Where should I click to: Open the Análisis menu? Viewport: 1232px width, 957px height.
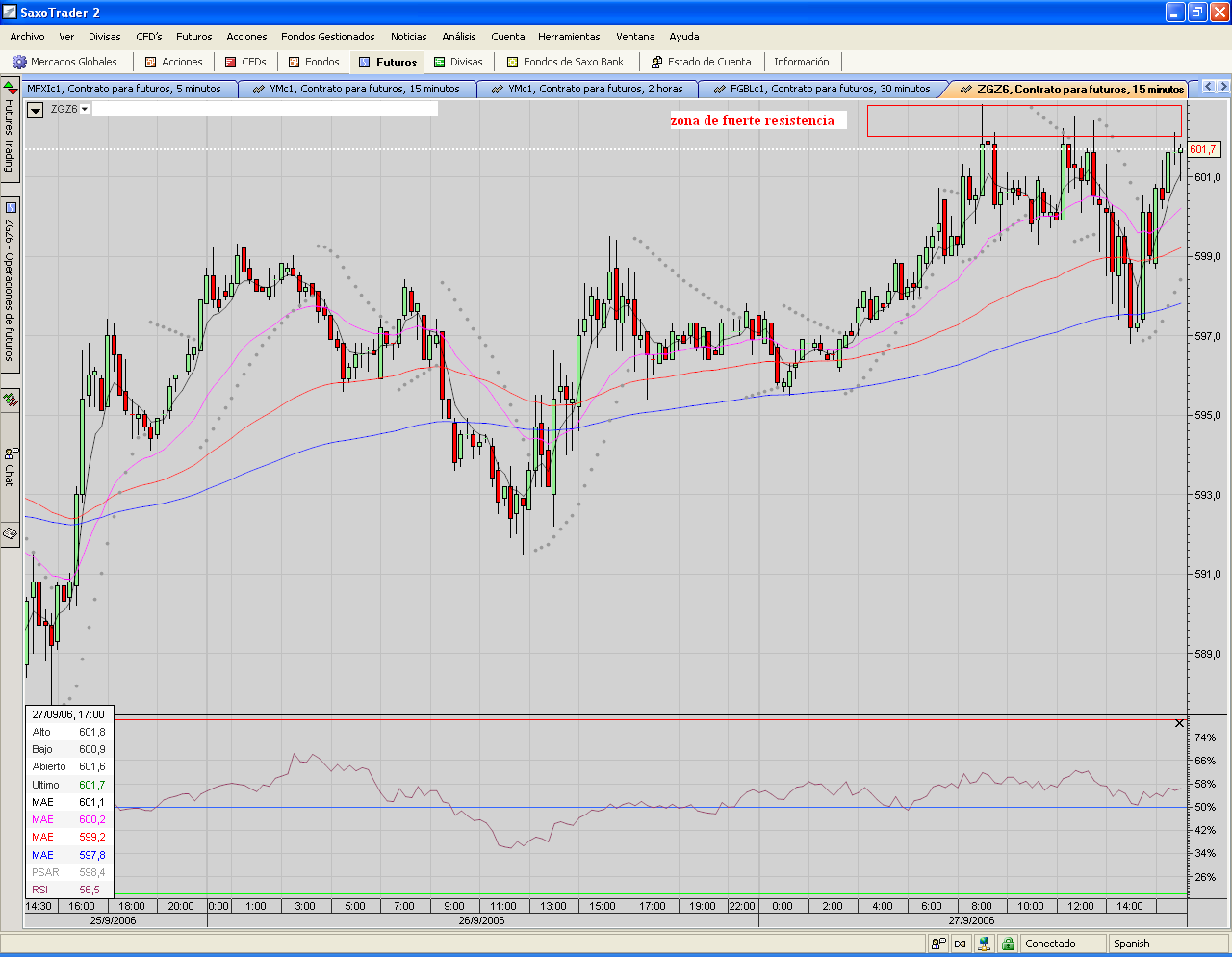(459, 37)
